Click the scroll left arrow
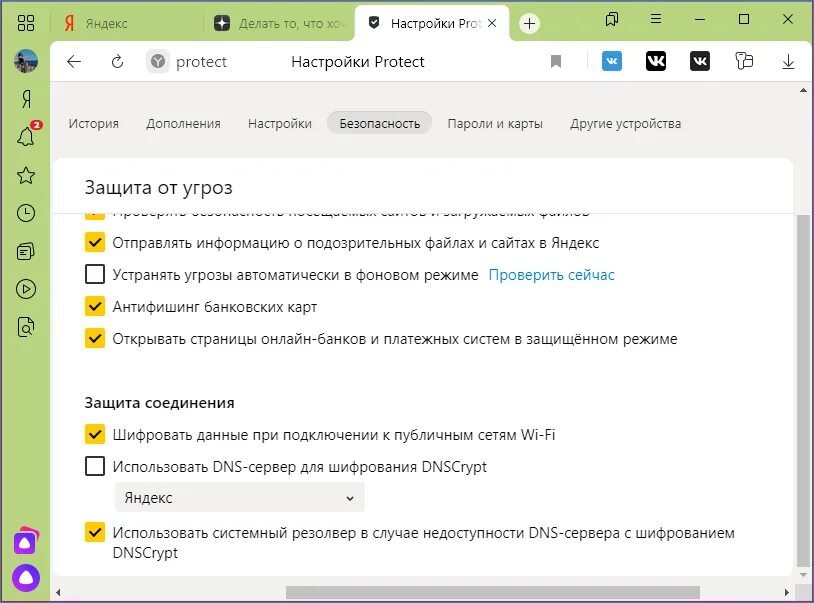This screenshot has width=814, height=603. [58, 592]
